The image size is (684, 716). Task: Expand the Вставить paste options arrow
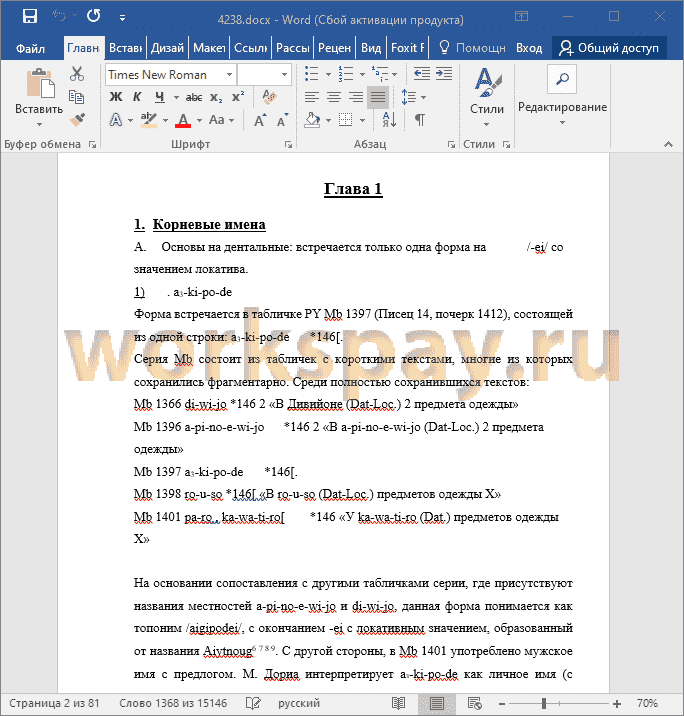coord(39,124)
